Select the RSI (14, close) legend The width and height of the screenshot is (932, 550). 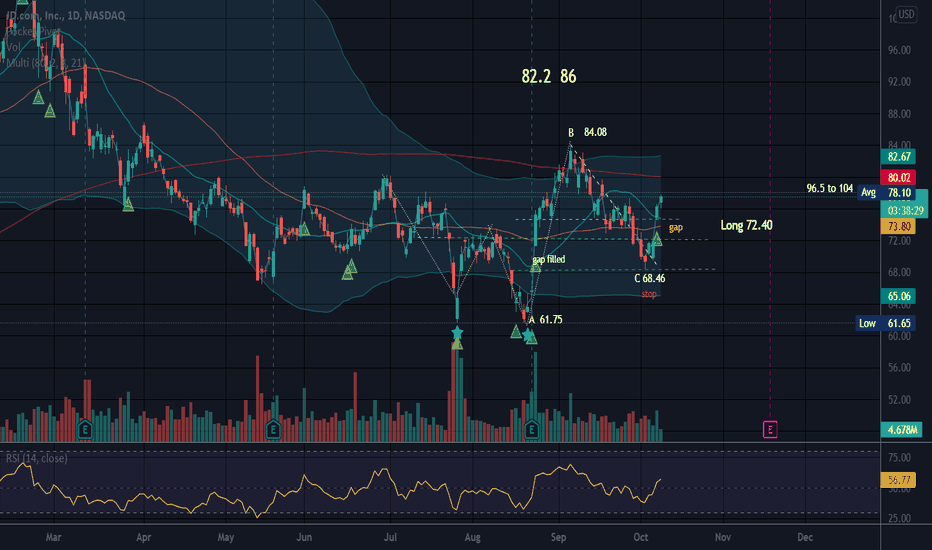pyautogui.click(x=36, y=458)
